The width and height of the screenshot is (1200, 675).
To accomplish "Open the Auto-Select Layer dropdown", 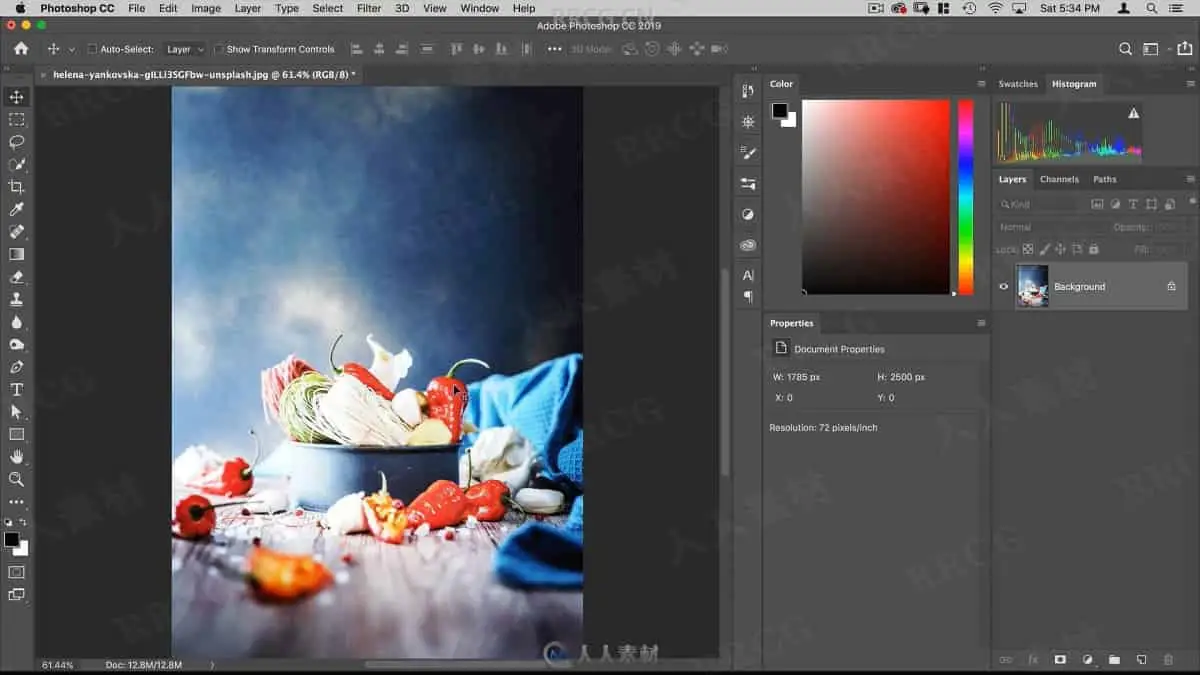I will click(185, 49).
